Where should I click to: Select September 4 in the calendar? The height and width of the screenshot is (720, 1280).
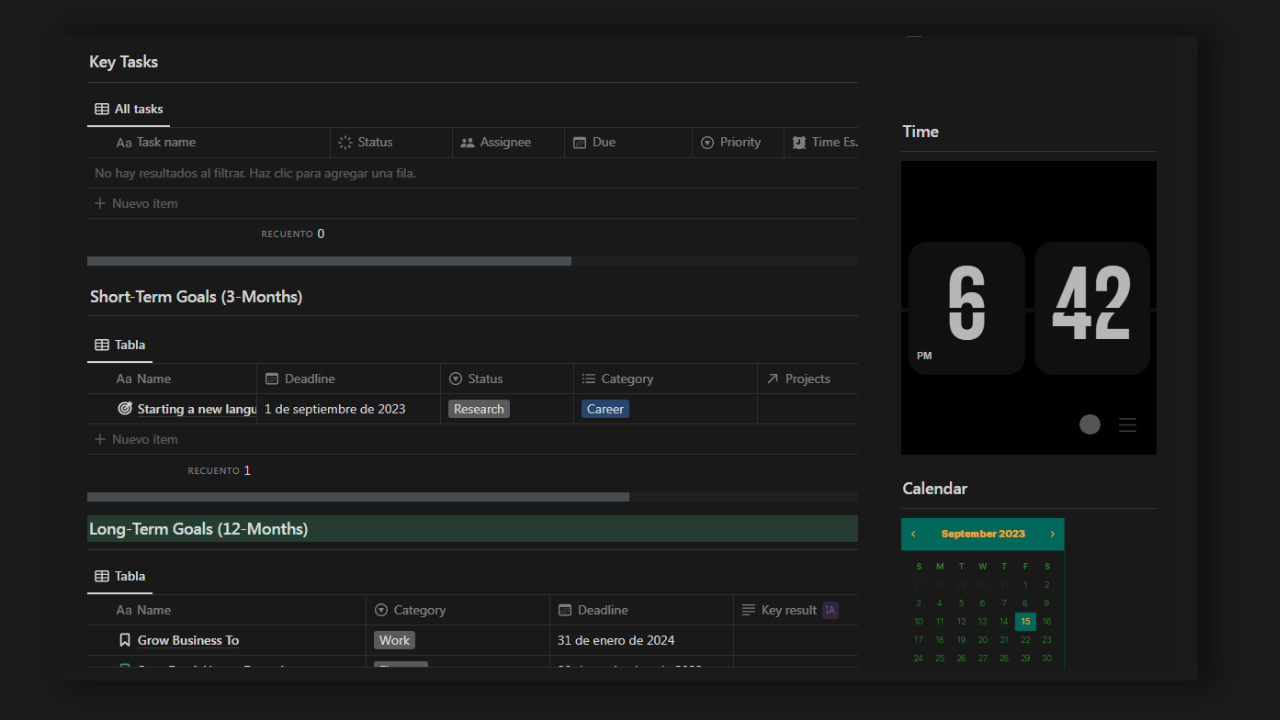pos(940,603)
